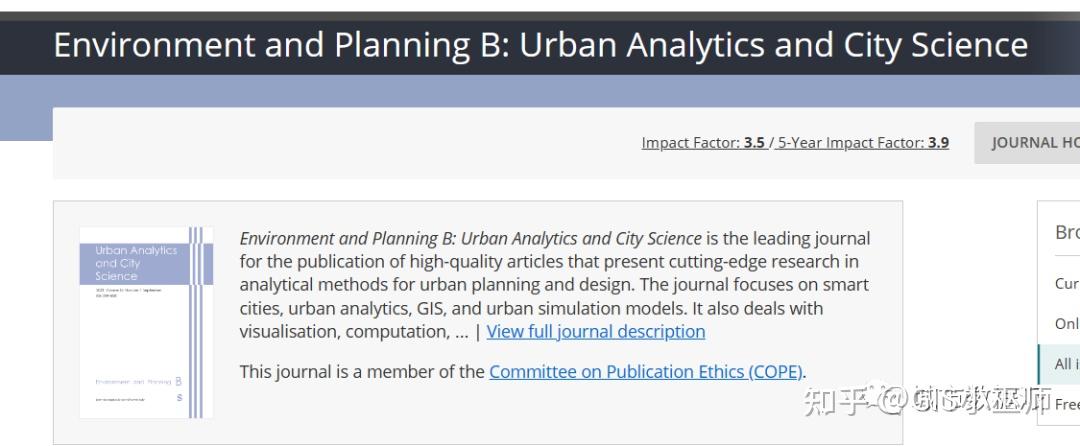The height and width of the screenshot is (446, 1080).
Task: Click the journal cover thumbnail image
Action: tap(146, 322)
